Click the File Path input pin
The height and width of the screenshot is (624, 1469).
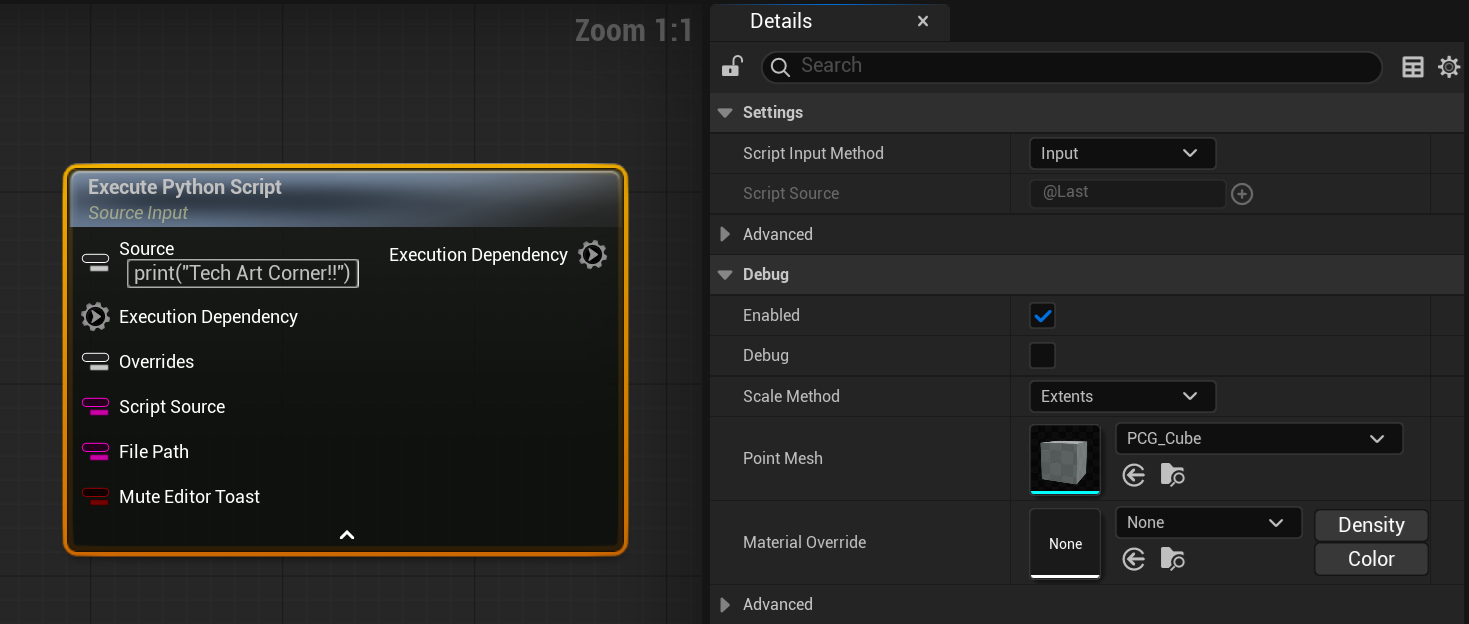[x=95, y=452]
